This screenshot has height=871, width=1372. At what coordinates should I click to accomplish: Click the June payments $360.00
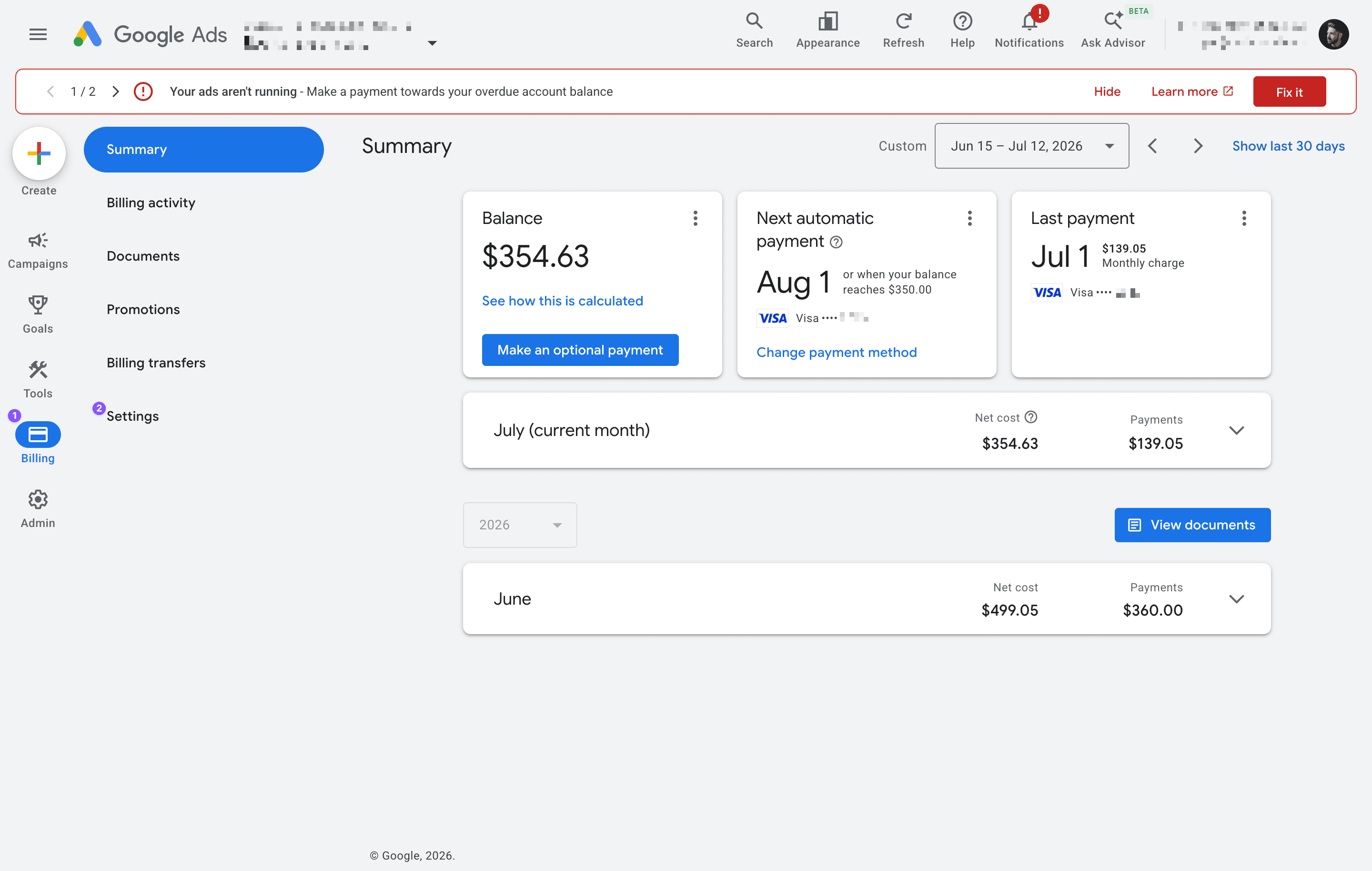point(1152,610)
